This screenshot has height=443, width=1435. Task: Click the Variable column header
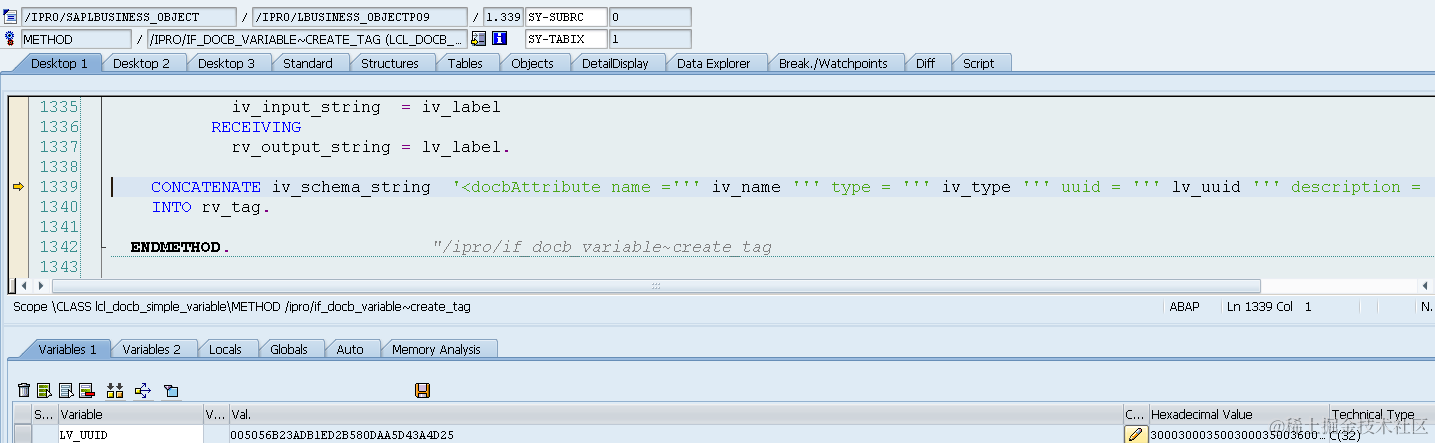pos(130,414)
